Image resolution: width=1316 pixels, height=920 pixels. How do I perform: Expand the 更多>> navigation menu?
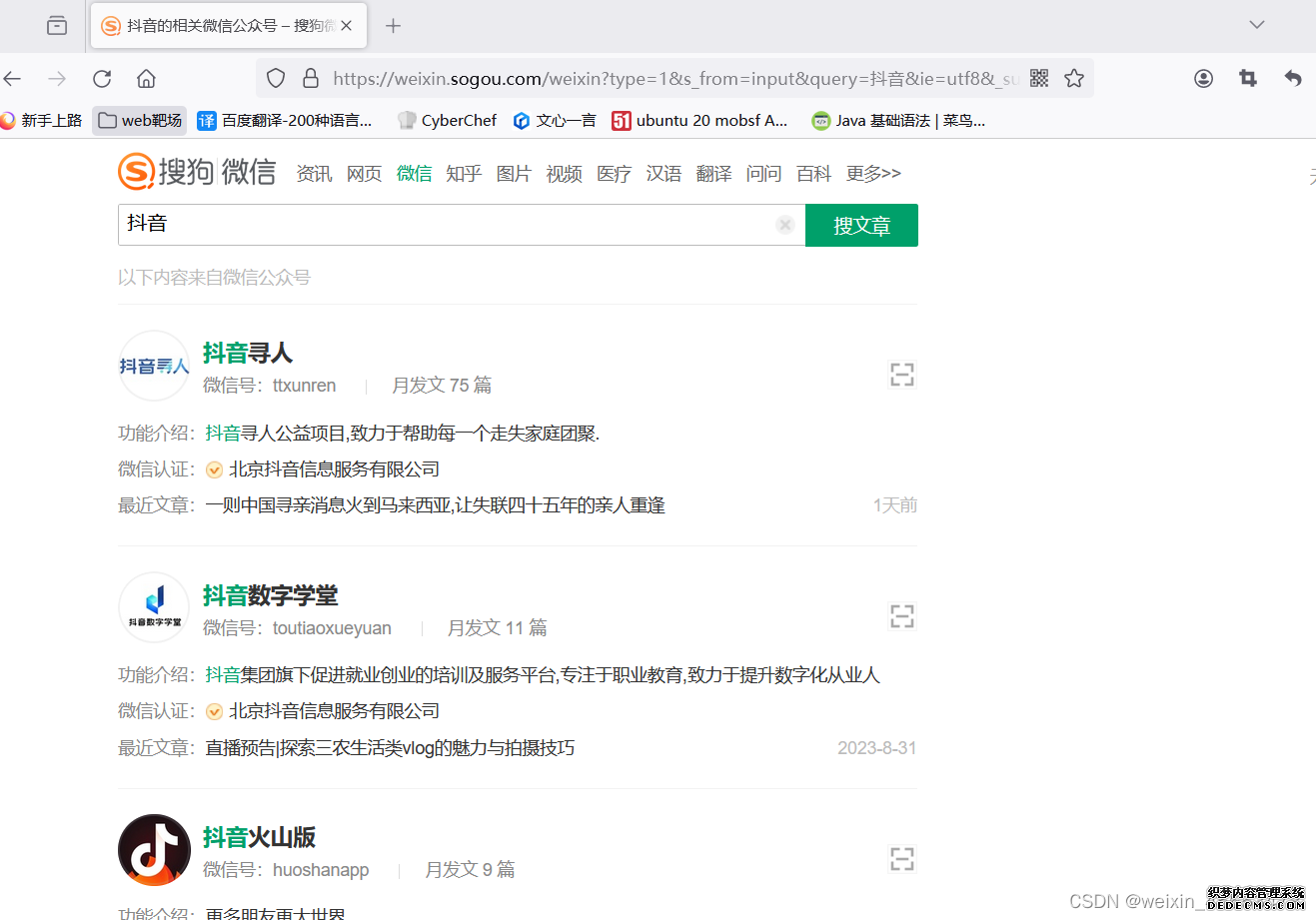[872, 174]
